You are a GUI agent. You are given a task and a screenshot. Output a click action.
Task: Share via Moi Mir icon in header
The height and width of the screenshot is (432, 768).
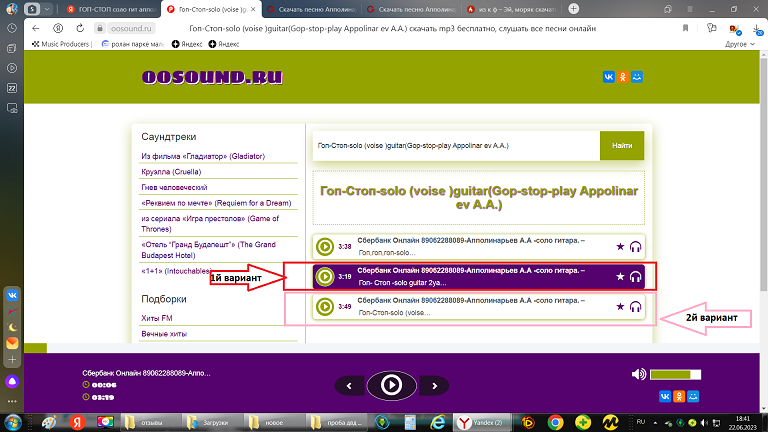637,77
